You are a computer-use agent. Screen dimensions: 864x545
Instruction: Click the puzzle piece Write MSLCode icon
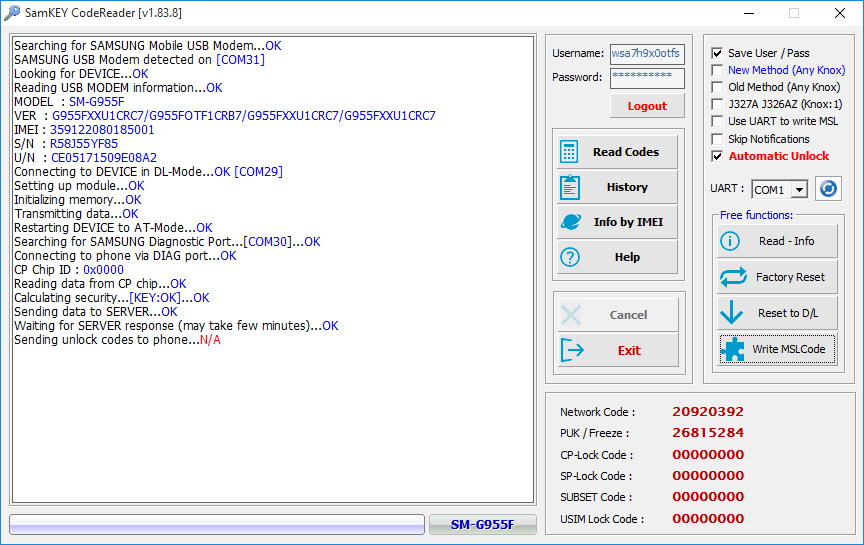(x=733, y=349)
